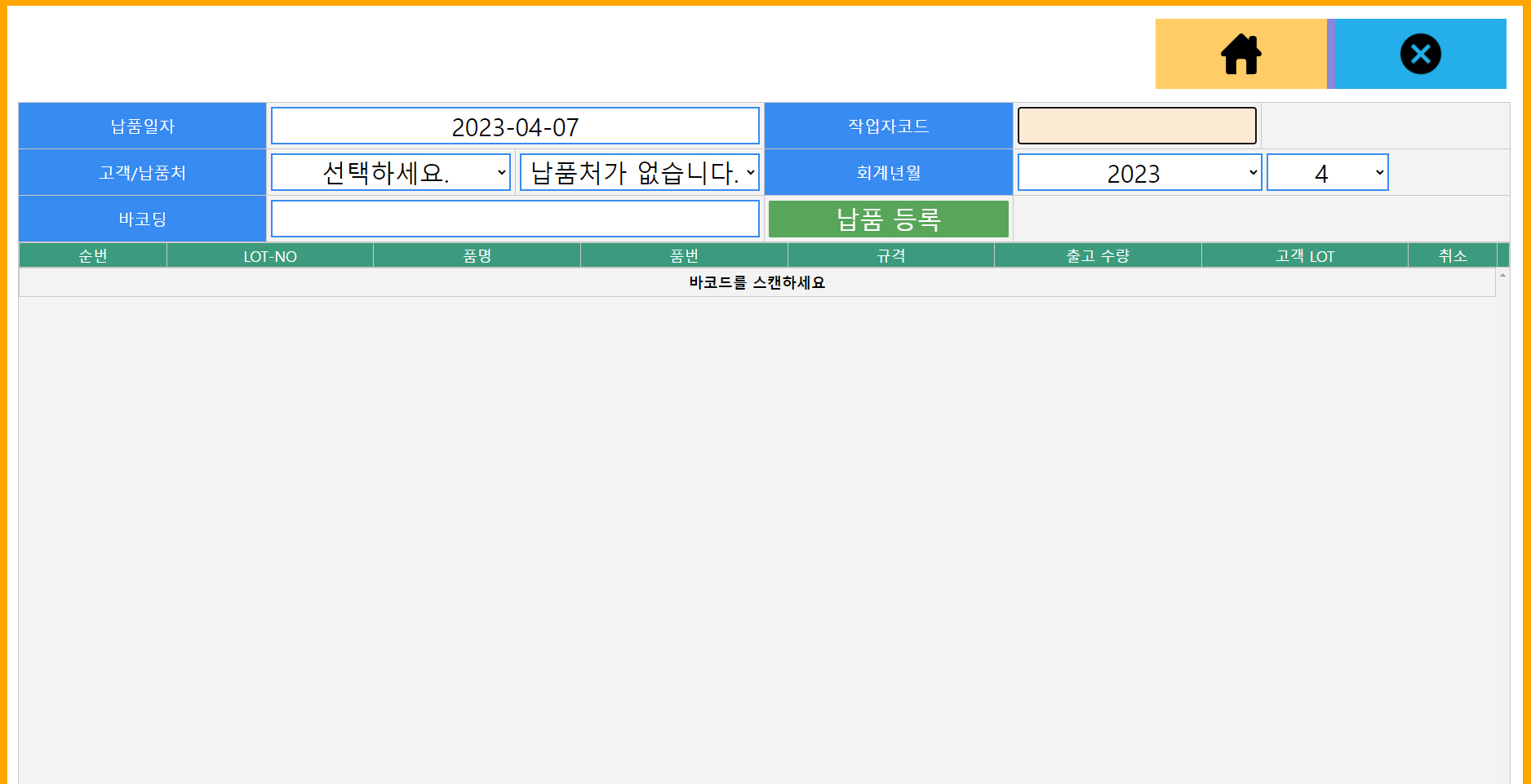Click the 바코드를 스캔하세요 placeholder row
Viewport: 1531px width, 784px height.
coord(757,282)
